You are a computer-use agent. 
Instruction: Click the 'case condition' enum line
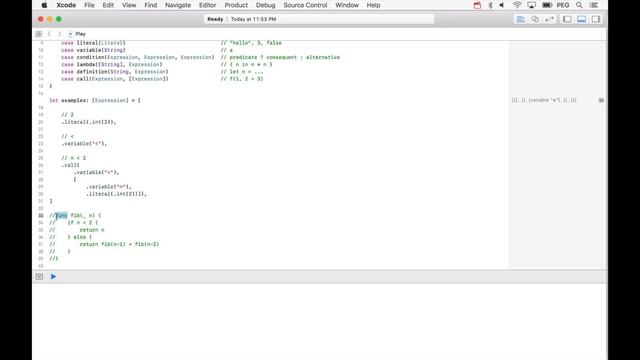[138, 58]
